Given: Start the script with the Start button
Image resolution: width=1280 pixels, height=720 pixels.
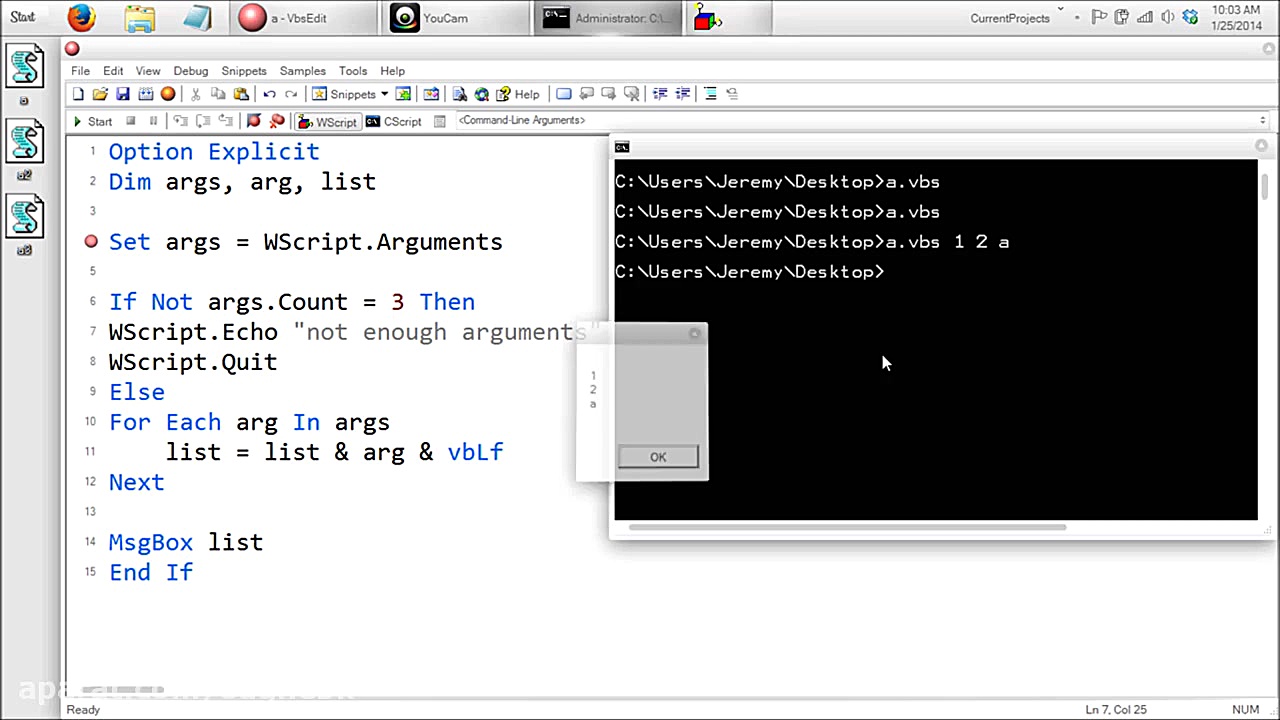Looking at the screenshot, I should tap(92, 122).
